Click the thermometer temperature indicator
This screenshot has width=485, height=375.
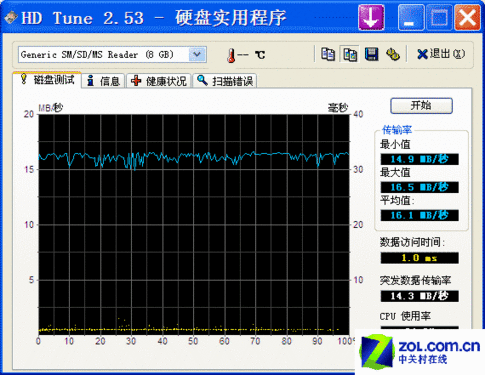click(x=231, y=55)
